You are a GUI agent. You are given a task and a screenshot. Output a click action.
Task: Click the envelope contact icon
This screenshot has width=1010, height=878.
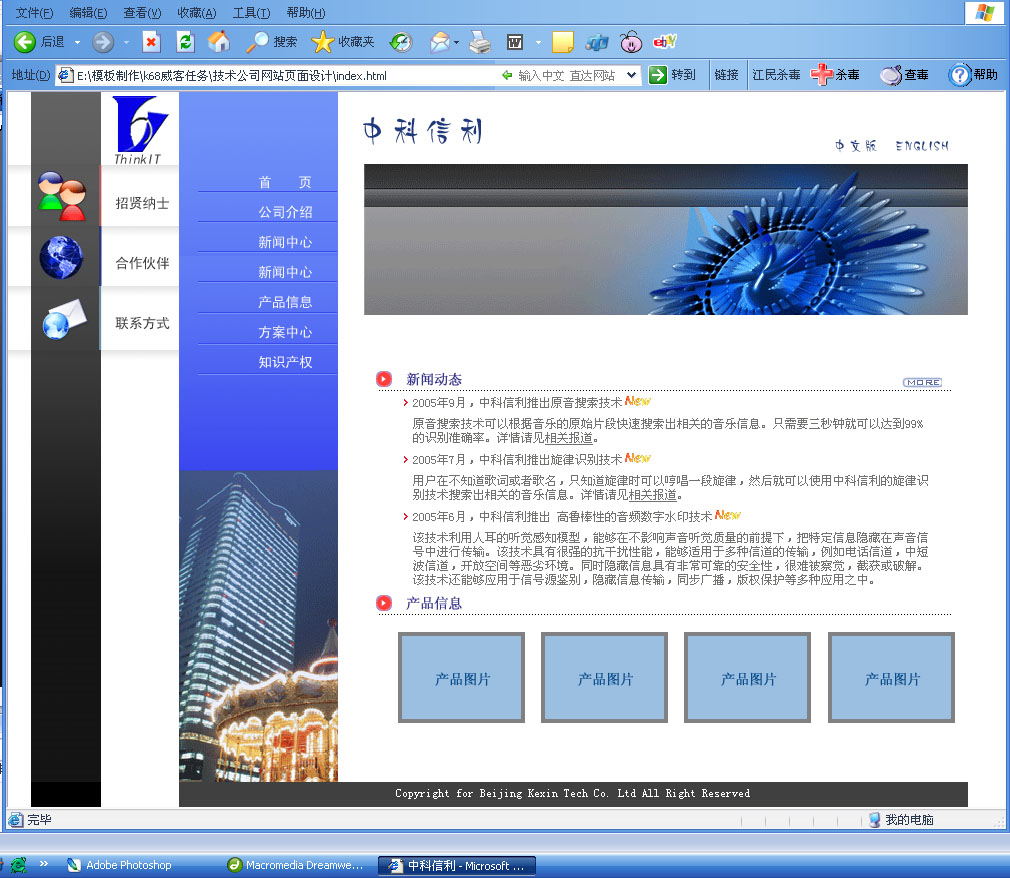coord(64,319)
